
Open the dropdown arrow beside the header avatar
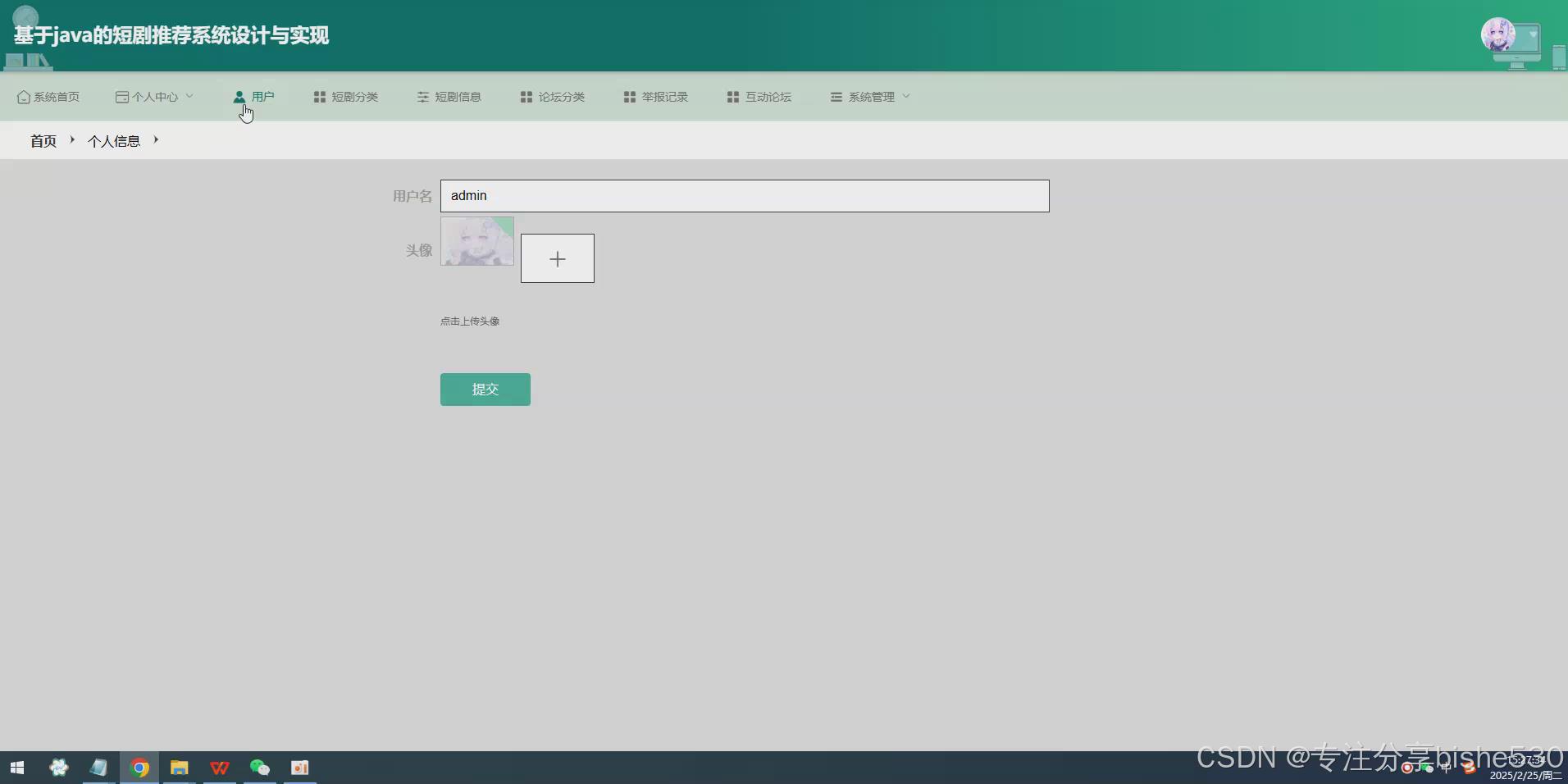1533,35
